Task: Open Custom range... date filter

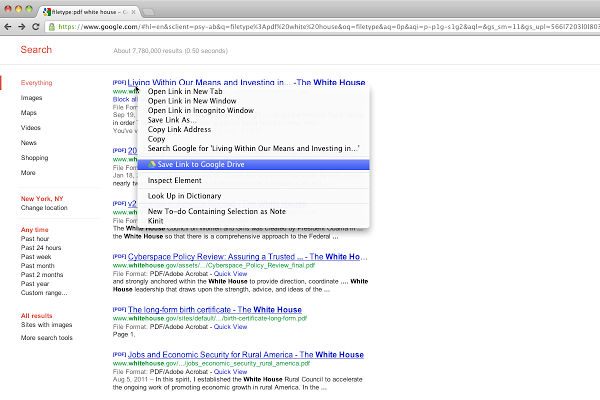Action: click(44, 293)
